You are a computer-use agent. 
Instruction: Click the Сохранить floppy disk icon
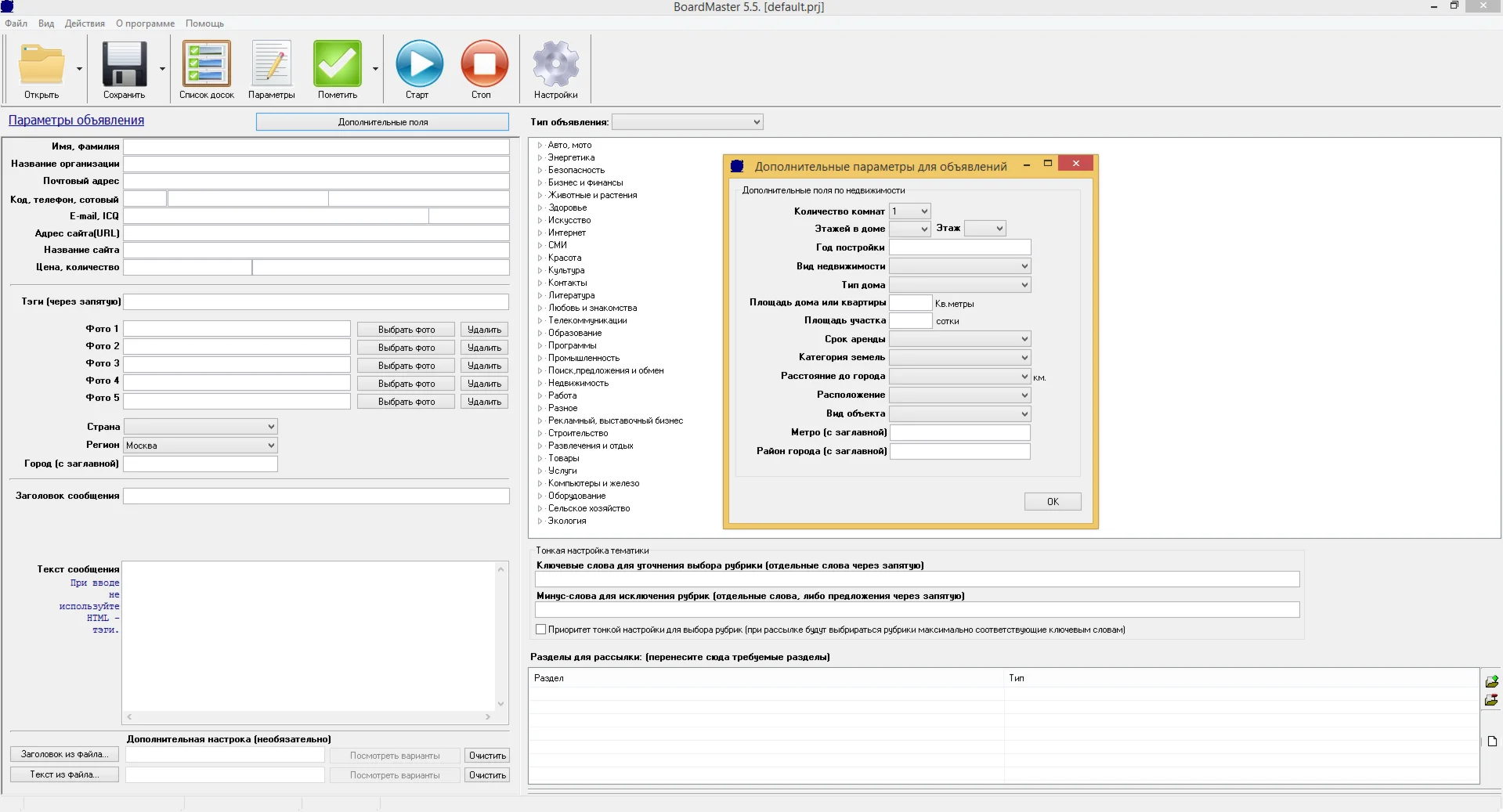(124, 65)
